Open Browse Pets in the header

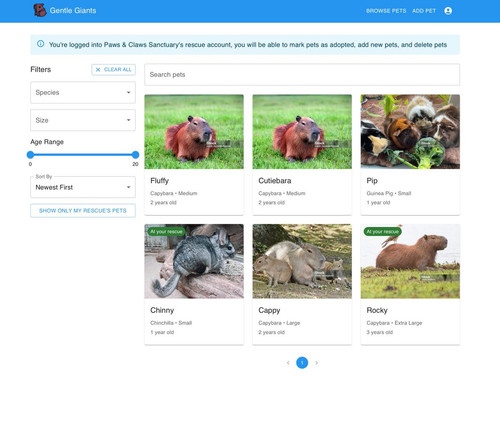pyautogui.click(x=386, y=11)
